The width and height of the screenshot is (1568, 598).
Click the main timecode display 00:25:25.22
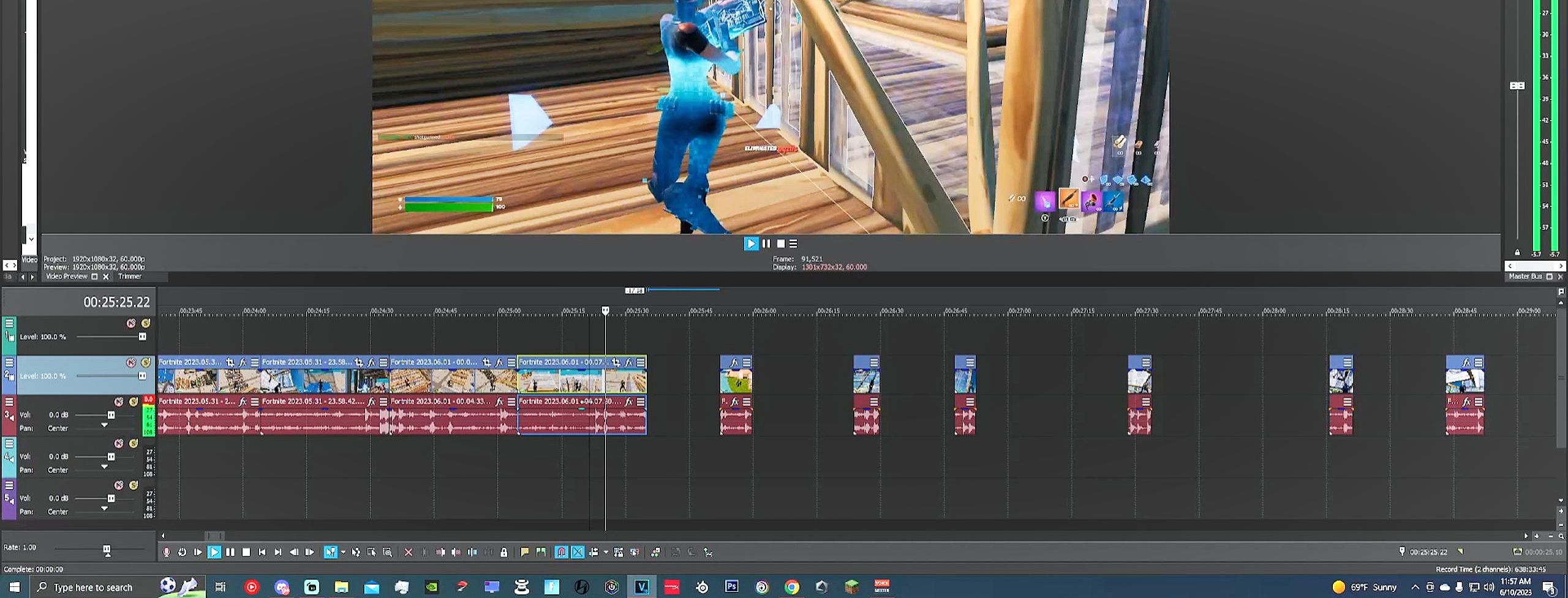click(x=116, y=302)
